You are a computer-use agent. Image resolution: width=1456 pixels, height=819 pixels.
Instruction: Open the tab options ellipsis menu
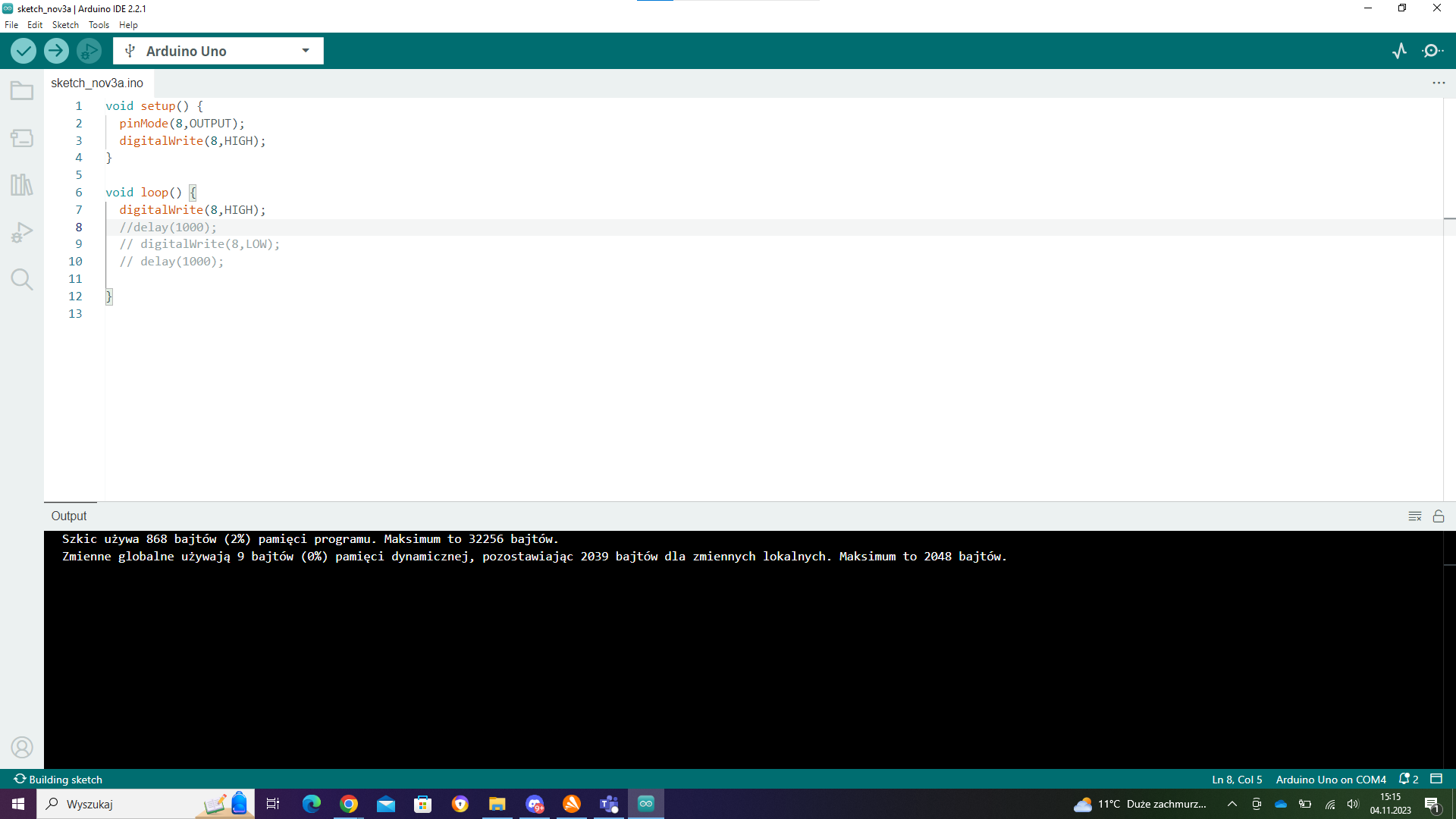pos(1439,83)
